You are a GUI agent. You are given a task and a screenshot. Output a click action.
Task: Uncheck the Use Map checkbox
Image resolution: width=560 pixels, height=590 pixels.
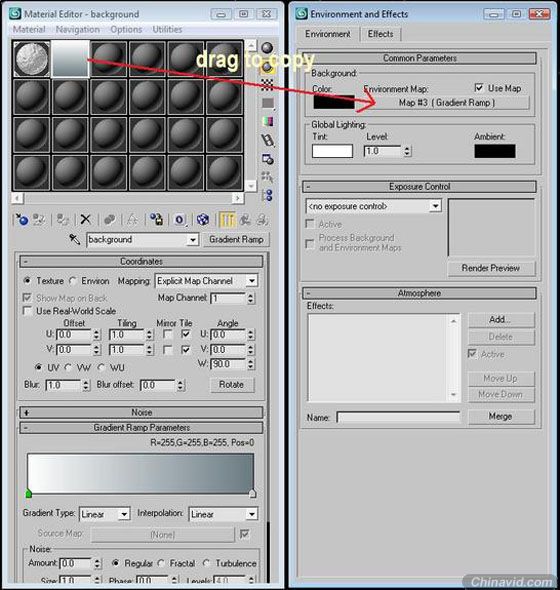click(479, 88)
